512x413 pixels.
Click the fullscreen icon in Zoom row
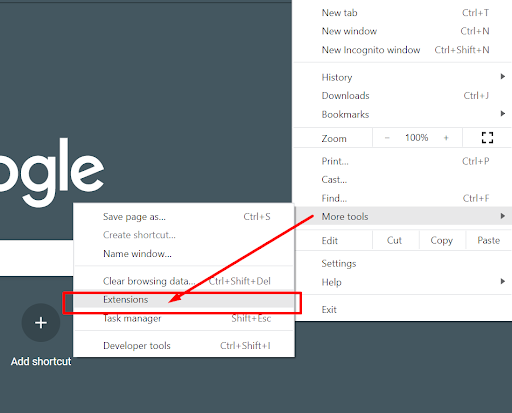tap(487, 137)
